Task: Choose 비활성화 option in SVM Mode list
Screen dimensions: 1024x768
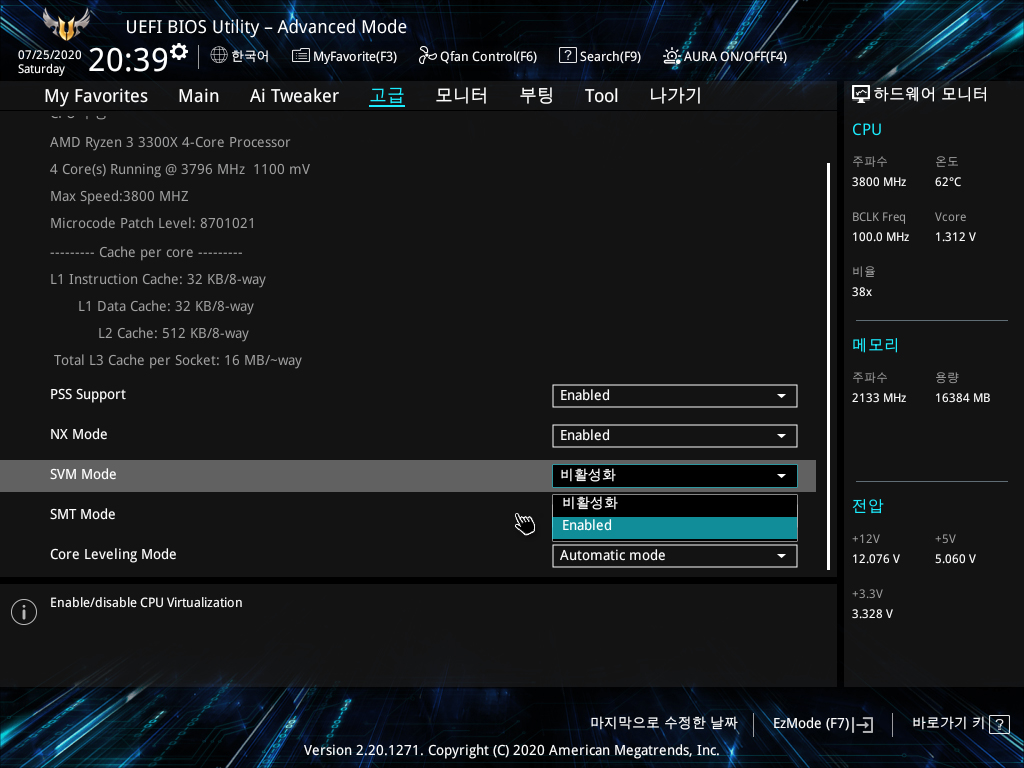Action: (675, 505)
